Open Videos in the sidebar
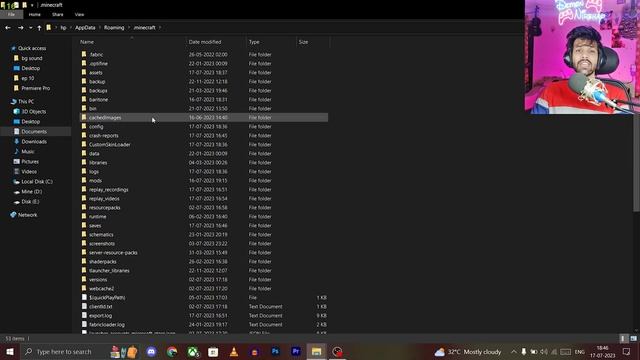The image size is (640, 360). point(29,171)
